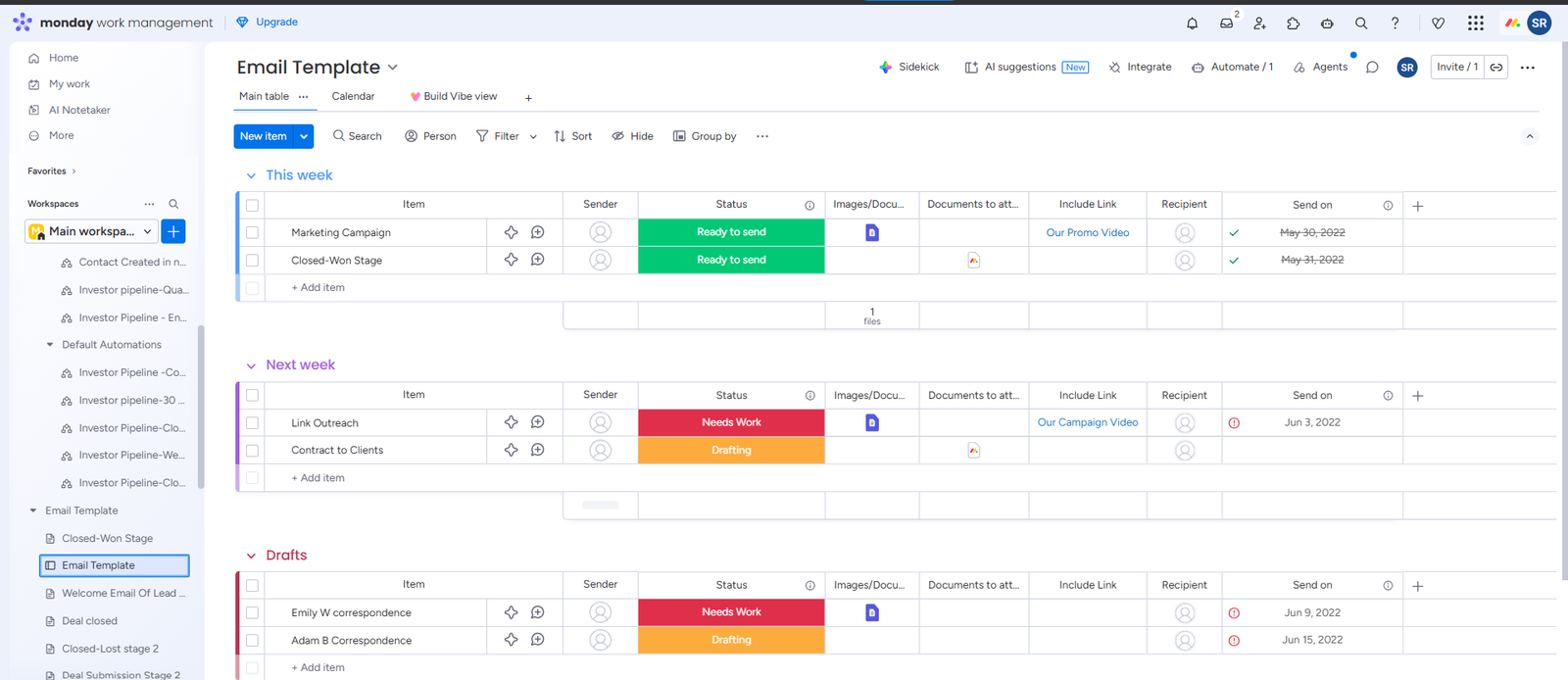Open Our Campaign Video link
Image resolution: width=1568 pixels, height=680 pixels.
(x=1088, y=422)
